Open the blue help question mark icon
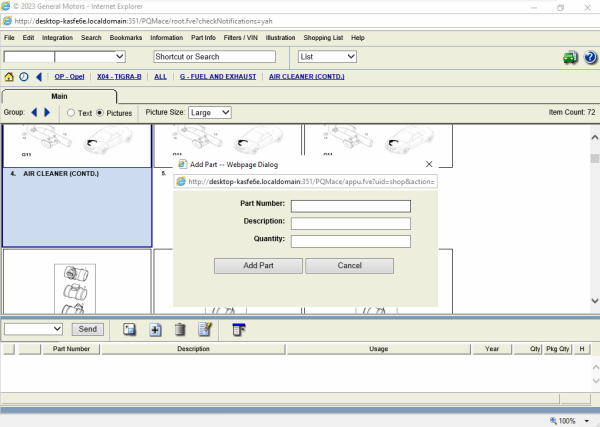 coord(590,57)
